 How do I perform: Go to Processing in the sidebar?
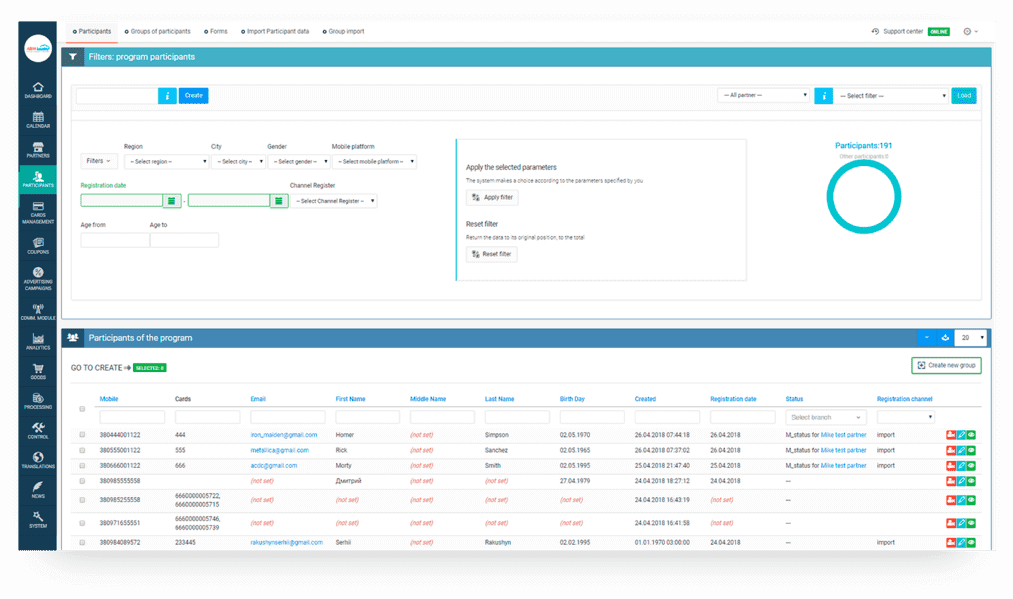pyautogui.click(x=38, y=401)
